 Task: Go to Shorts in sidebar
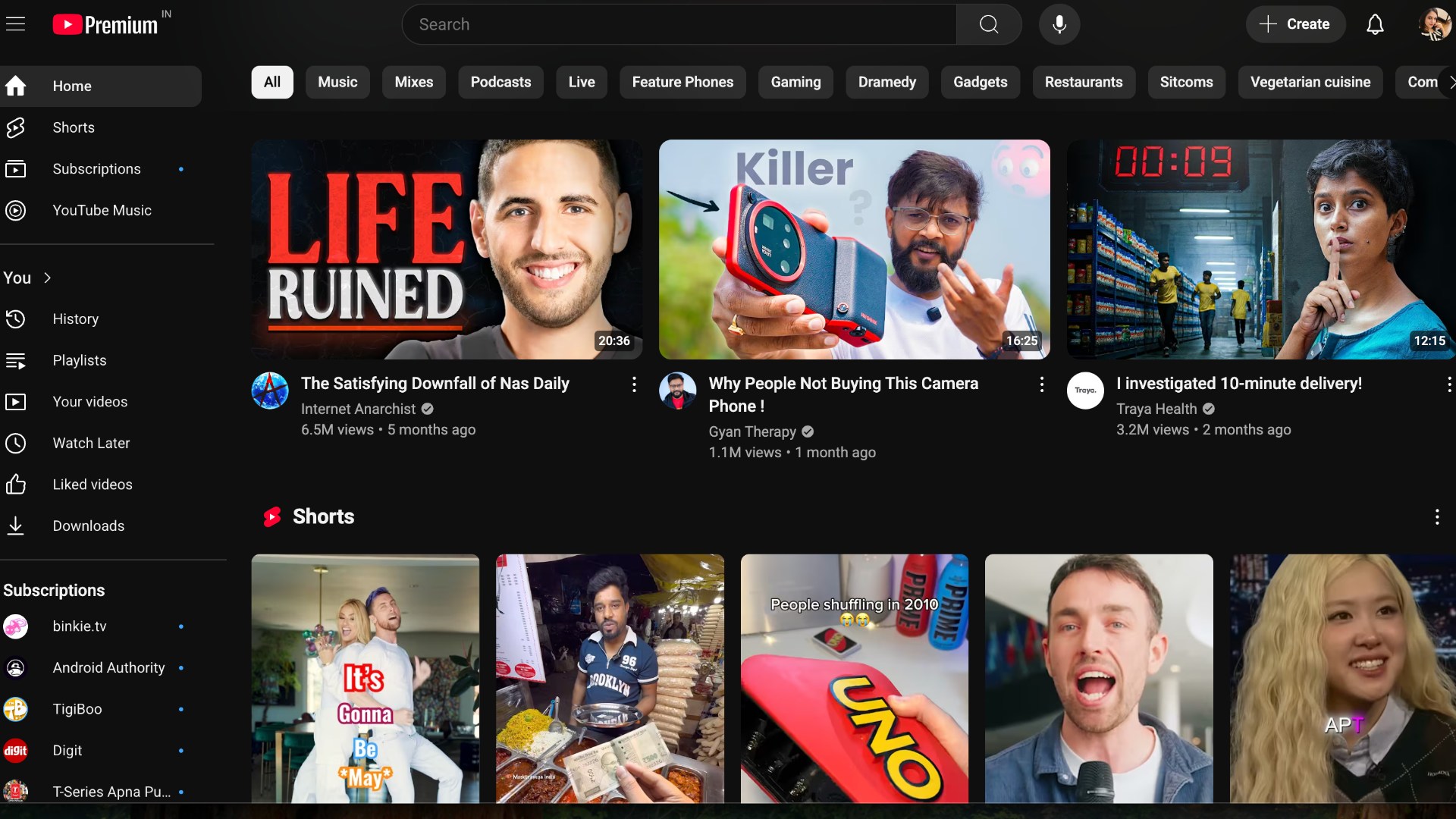(x=74, y=127)
